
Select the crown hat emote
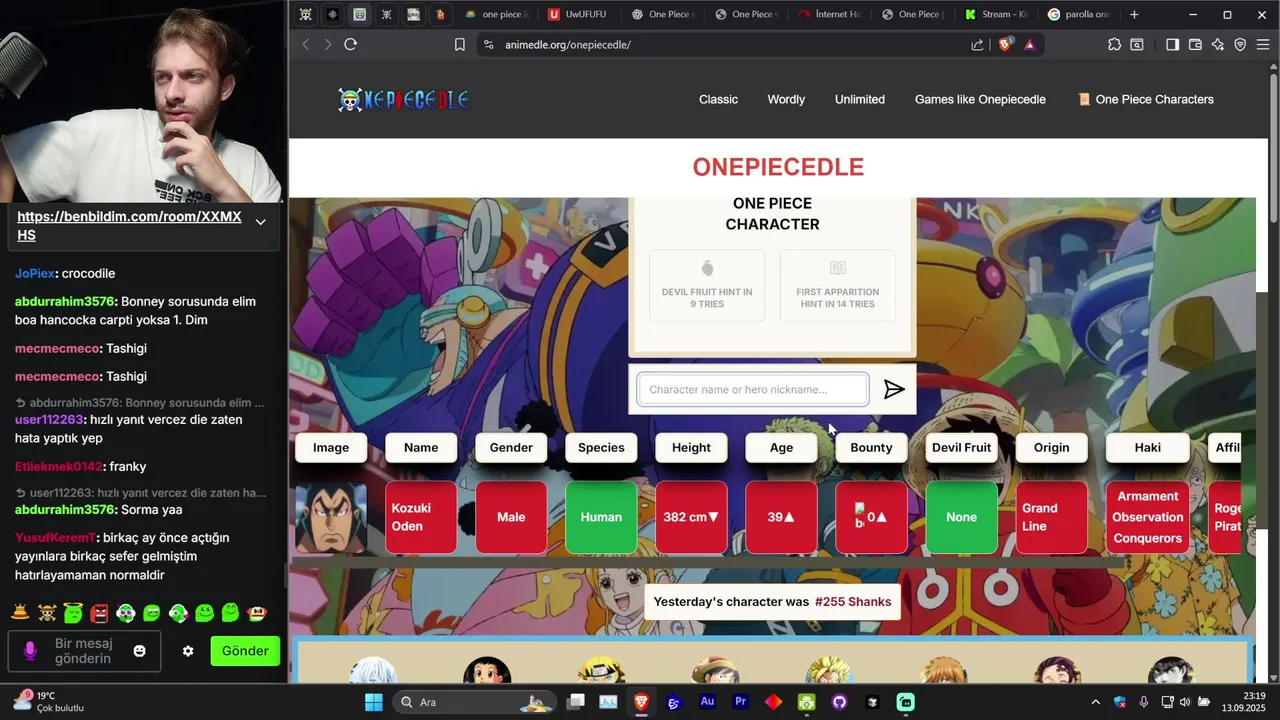click(20, 613)
